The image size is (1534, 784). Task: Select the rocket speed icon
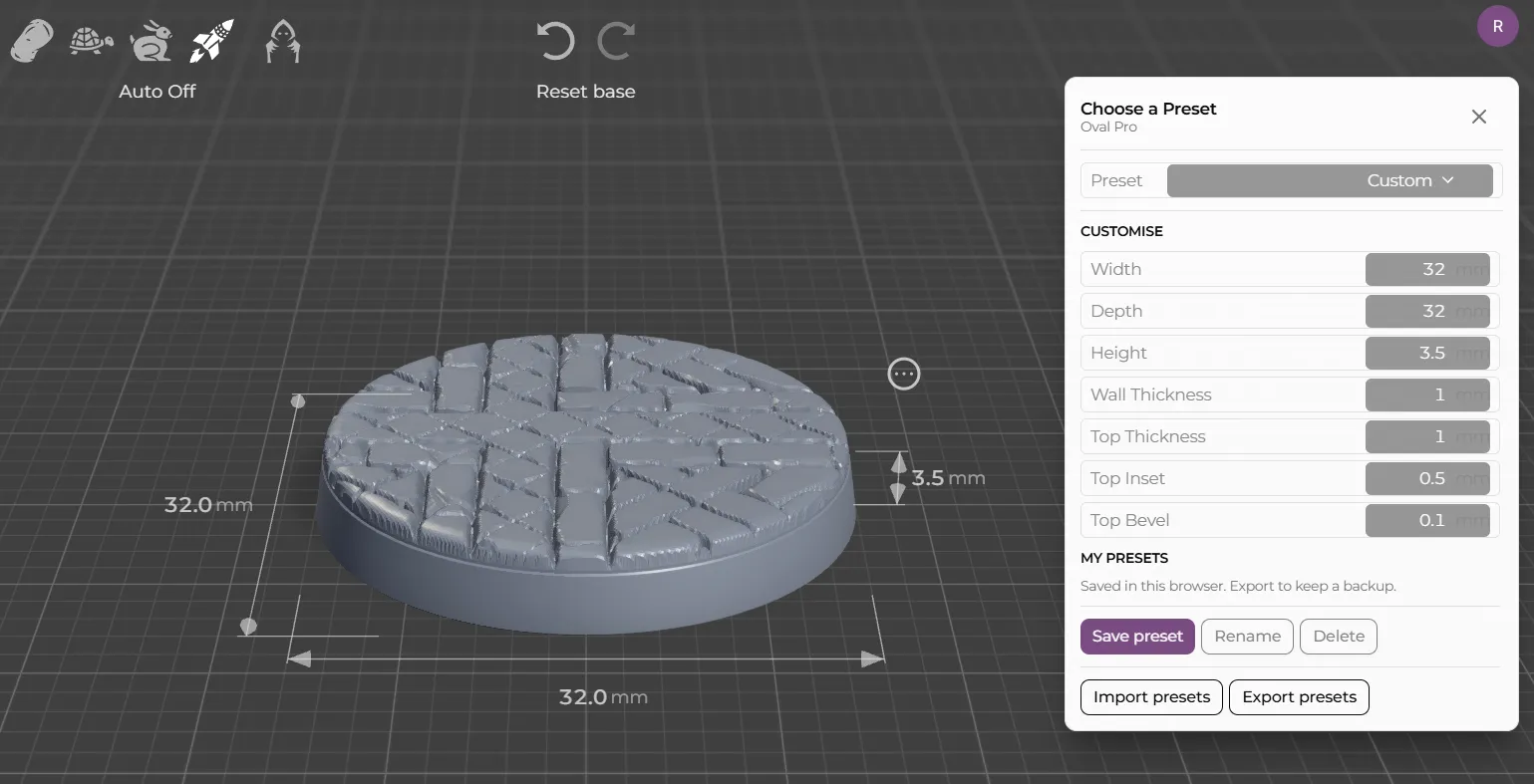(x=211, y=42)
